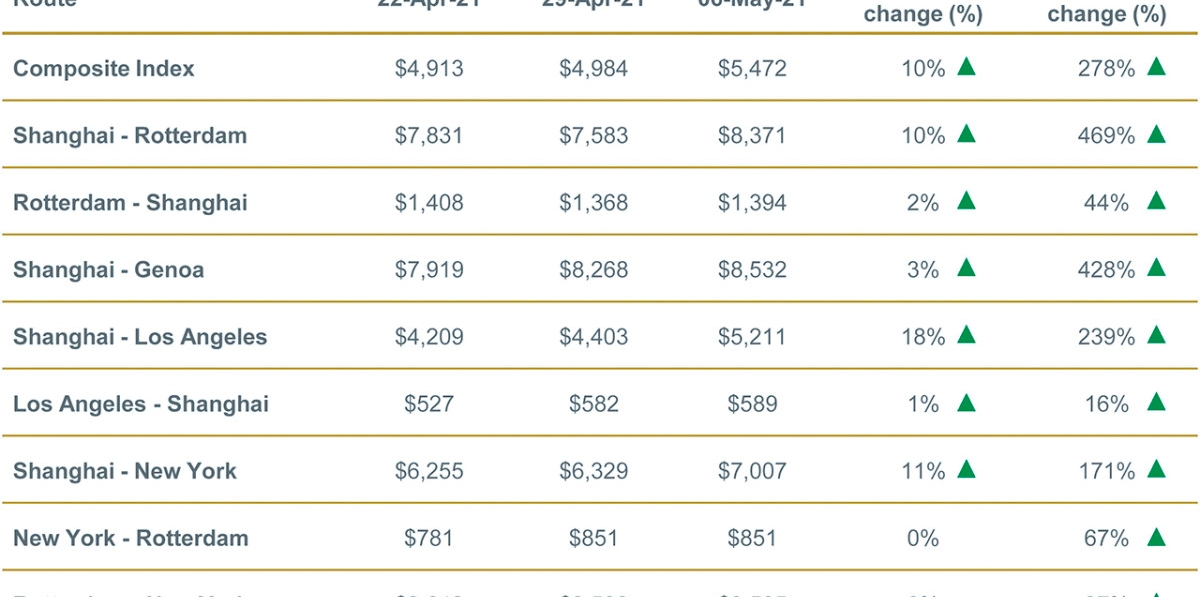Select the green arrow next to 67%
1200x597 pixels.
pyautogui.click(x=1156, y=537)
